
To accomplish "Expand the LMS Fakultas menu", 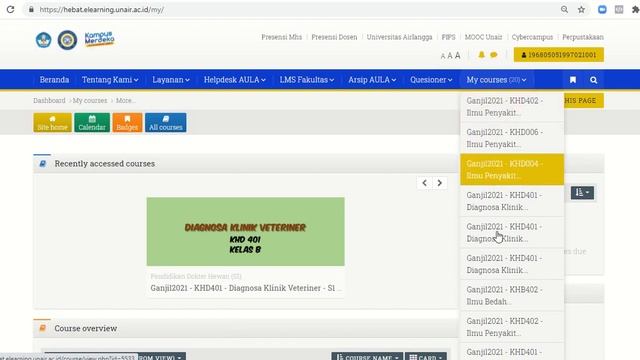I will tap(307, 80).
